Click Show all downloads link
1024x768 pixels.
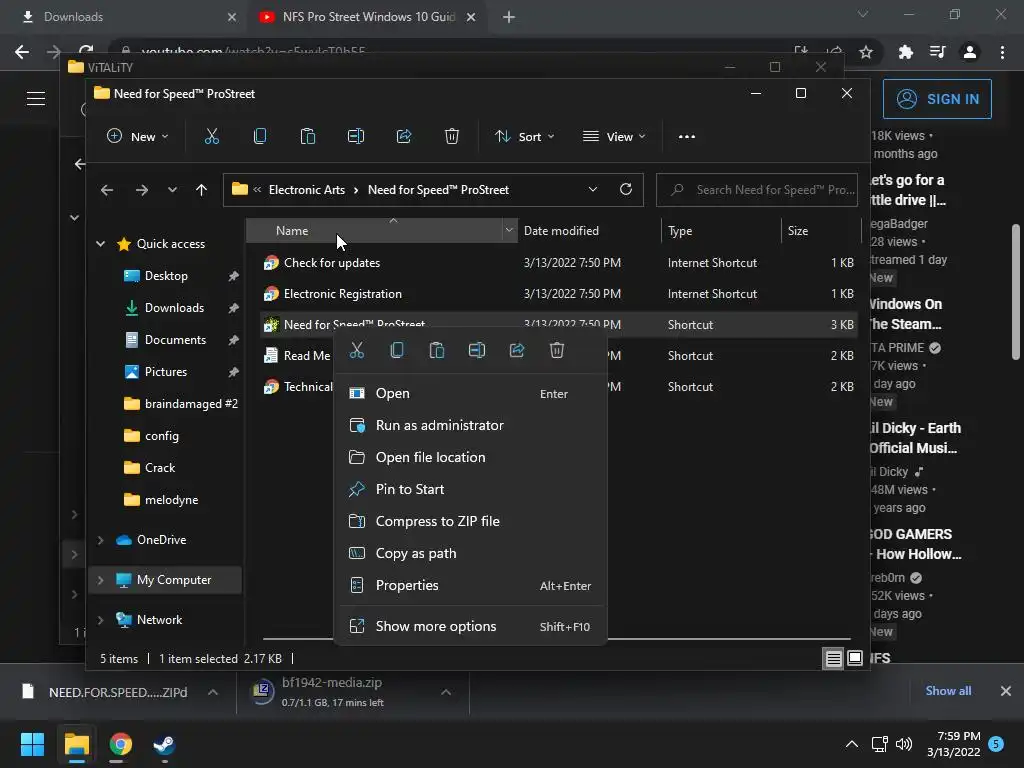pos(948,691)
